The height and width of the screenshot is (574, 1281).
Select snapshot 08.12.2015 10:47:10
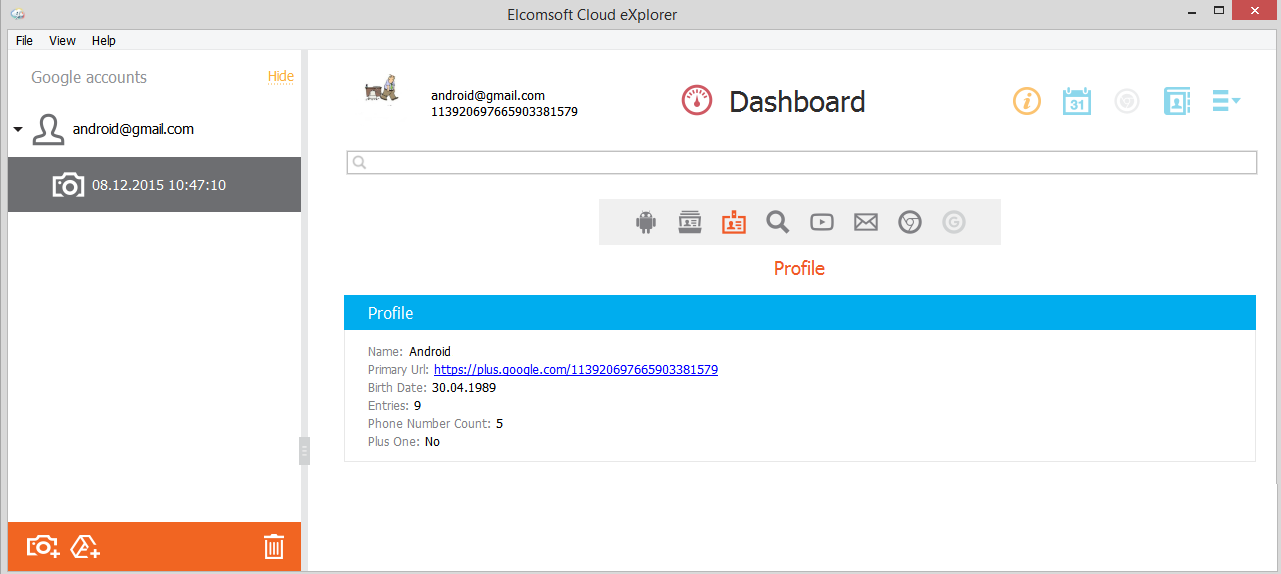[x=154, y=184]
